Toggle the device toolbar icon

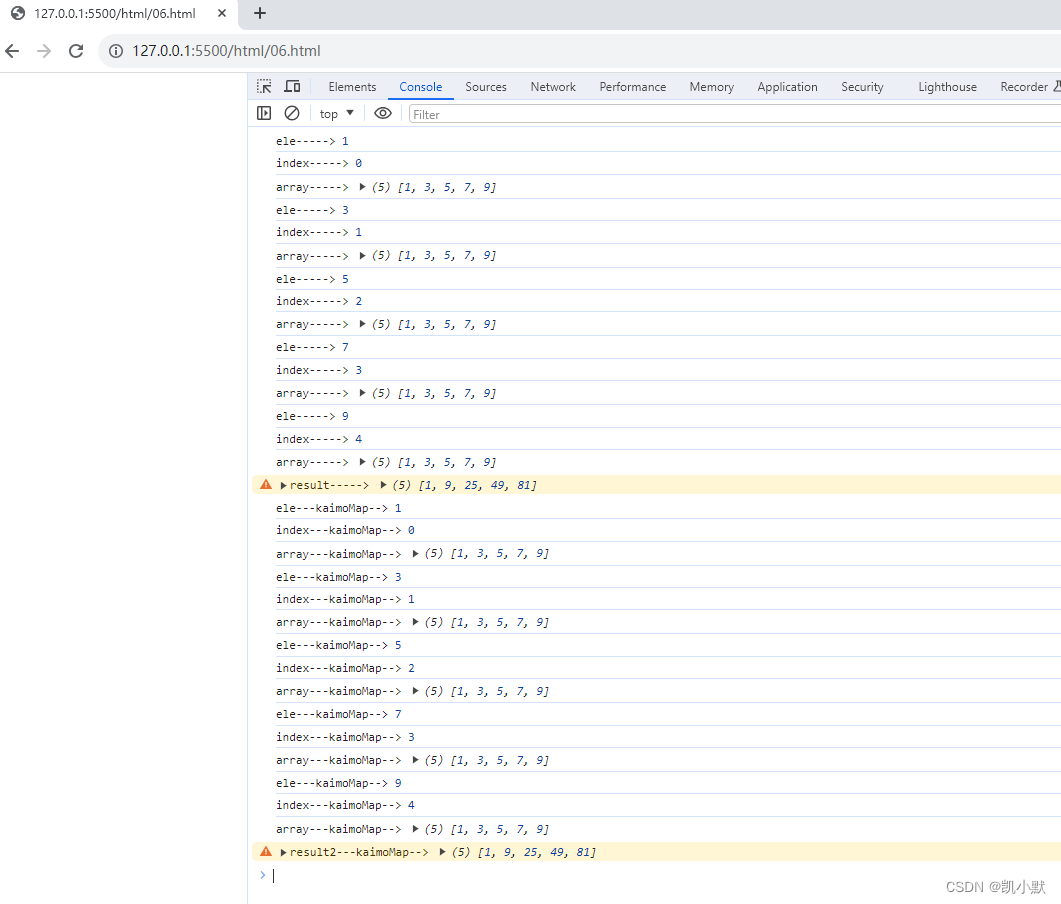[292, 87]
